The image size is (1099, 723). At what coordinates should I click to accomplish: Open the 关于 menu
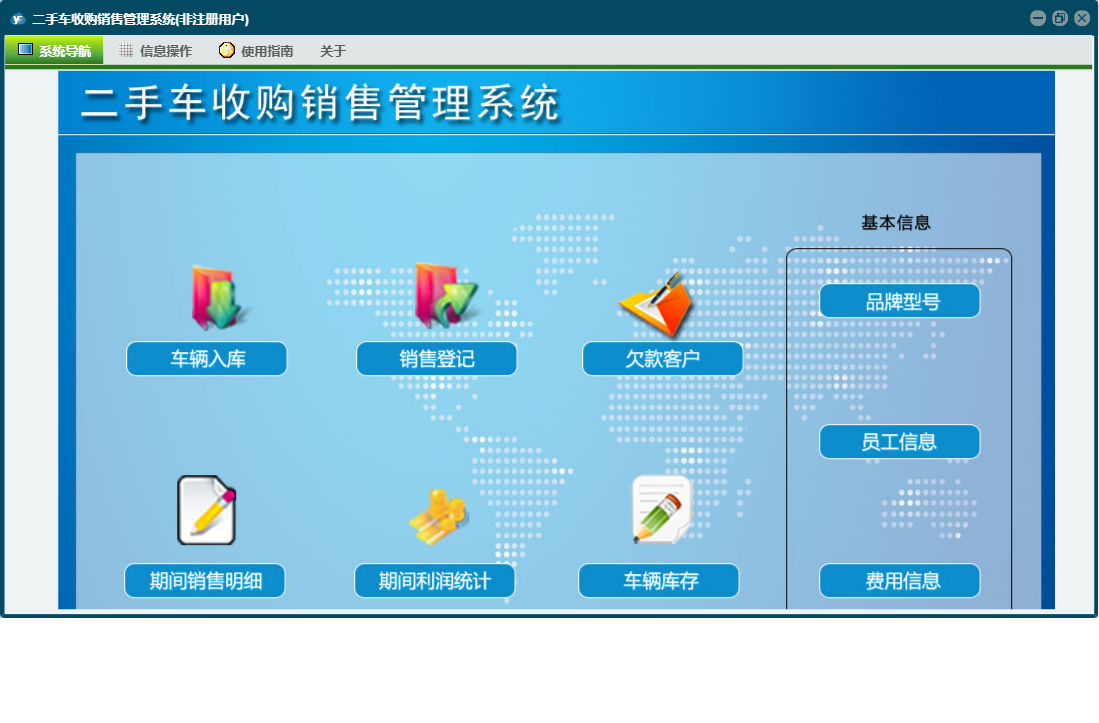[333, 50]
